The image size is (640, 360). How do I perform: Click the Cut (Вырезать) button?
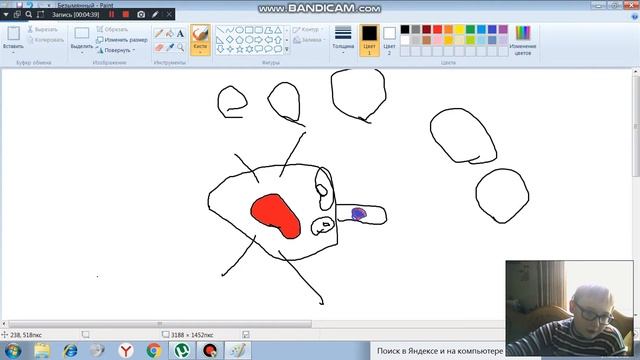pos(42,29)
